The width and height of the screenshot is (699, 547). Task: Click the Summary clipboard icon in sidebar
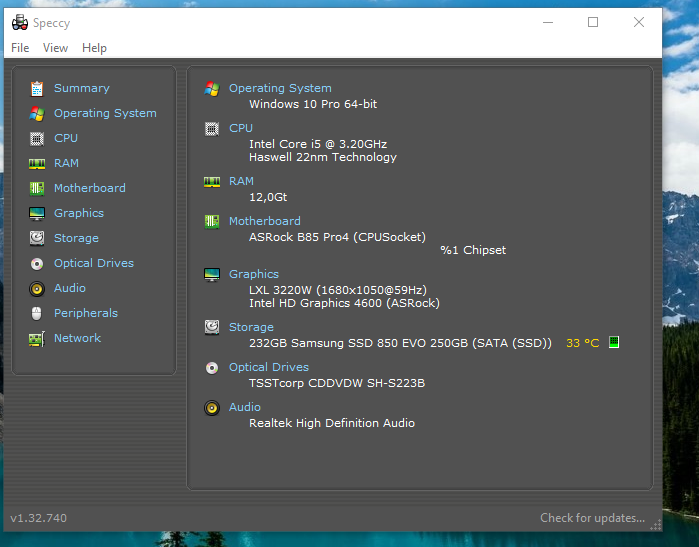click(37, 89)
